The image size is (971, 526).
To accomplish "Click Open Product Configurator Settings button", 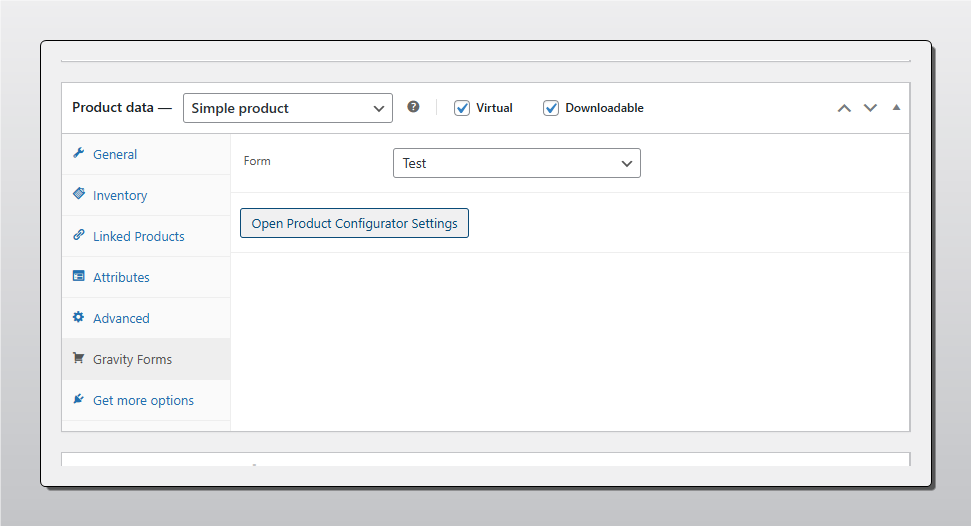I will (x=354, y=224).
